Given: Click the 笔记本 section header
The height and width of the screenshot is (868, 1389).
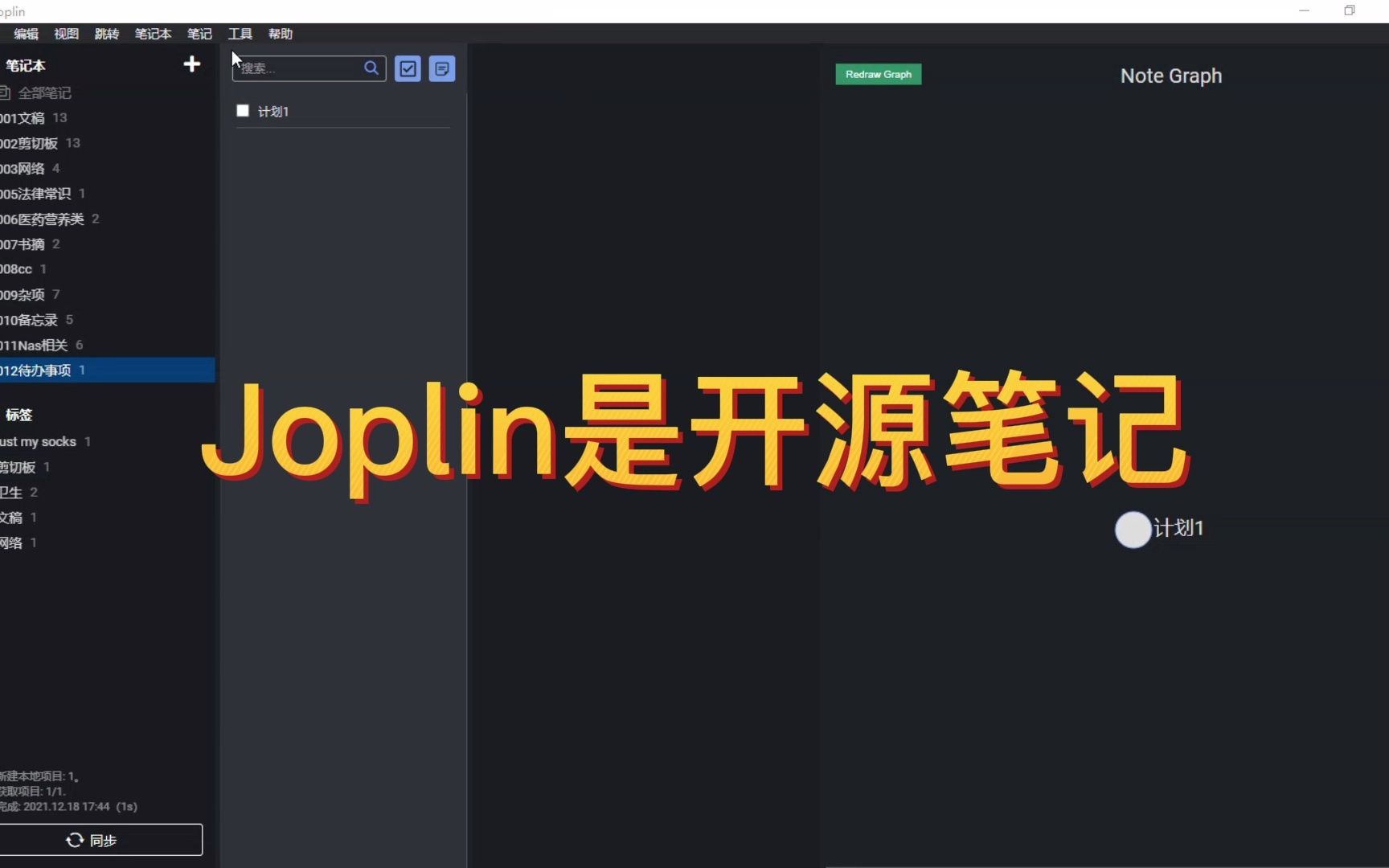Looking at the screenshot, I should point(26,65).
